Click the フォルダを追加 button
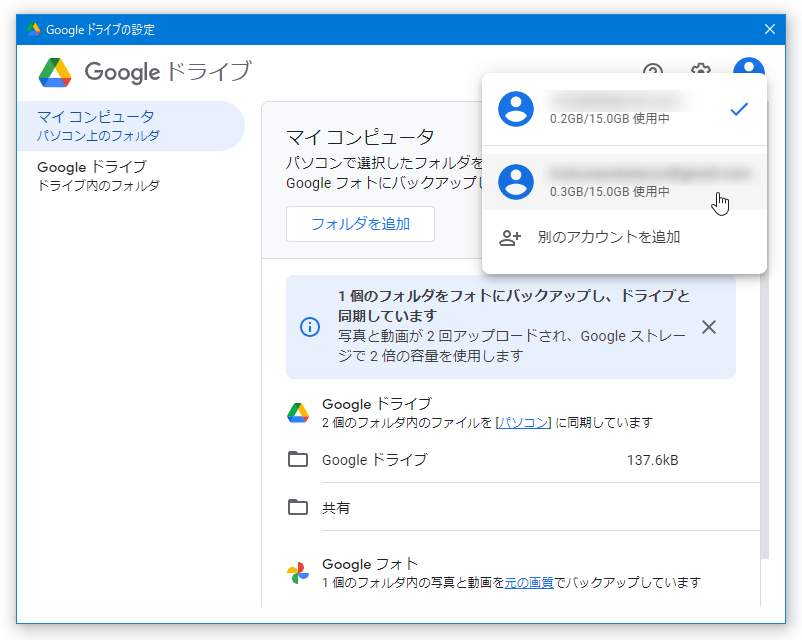The height and width of the screenshot is (640, 802). point(360,224)
